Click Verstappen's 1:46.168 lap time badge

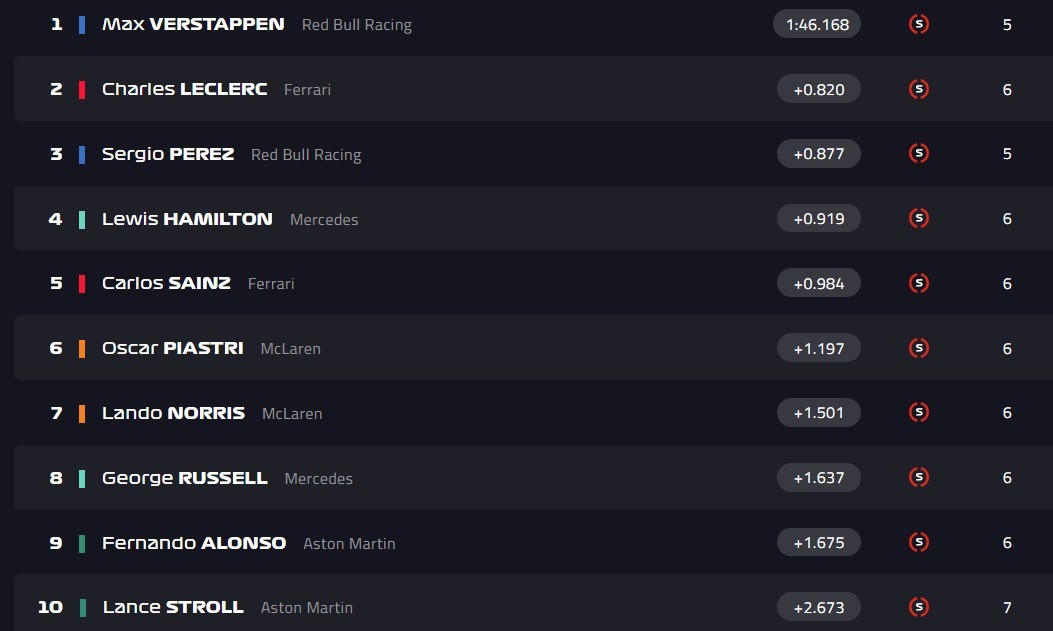click(817, 24)
